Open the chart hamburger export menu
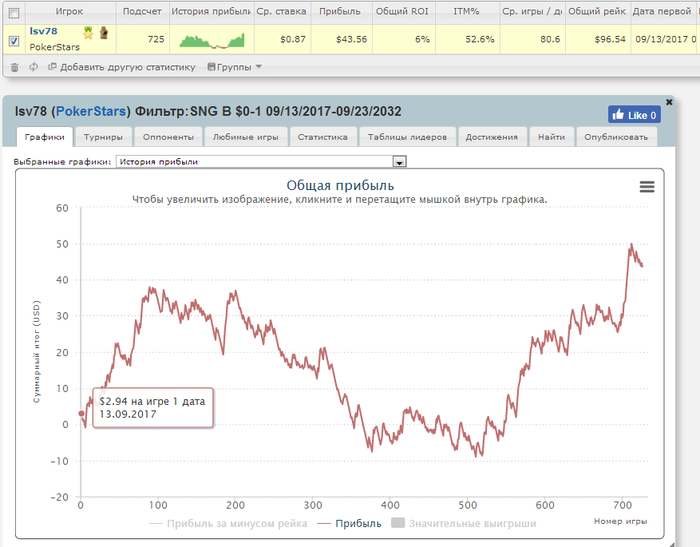This screenshot has width=700, height=547. tap(647, 187)
